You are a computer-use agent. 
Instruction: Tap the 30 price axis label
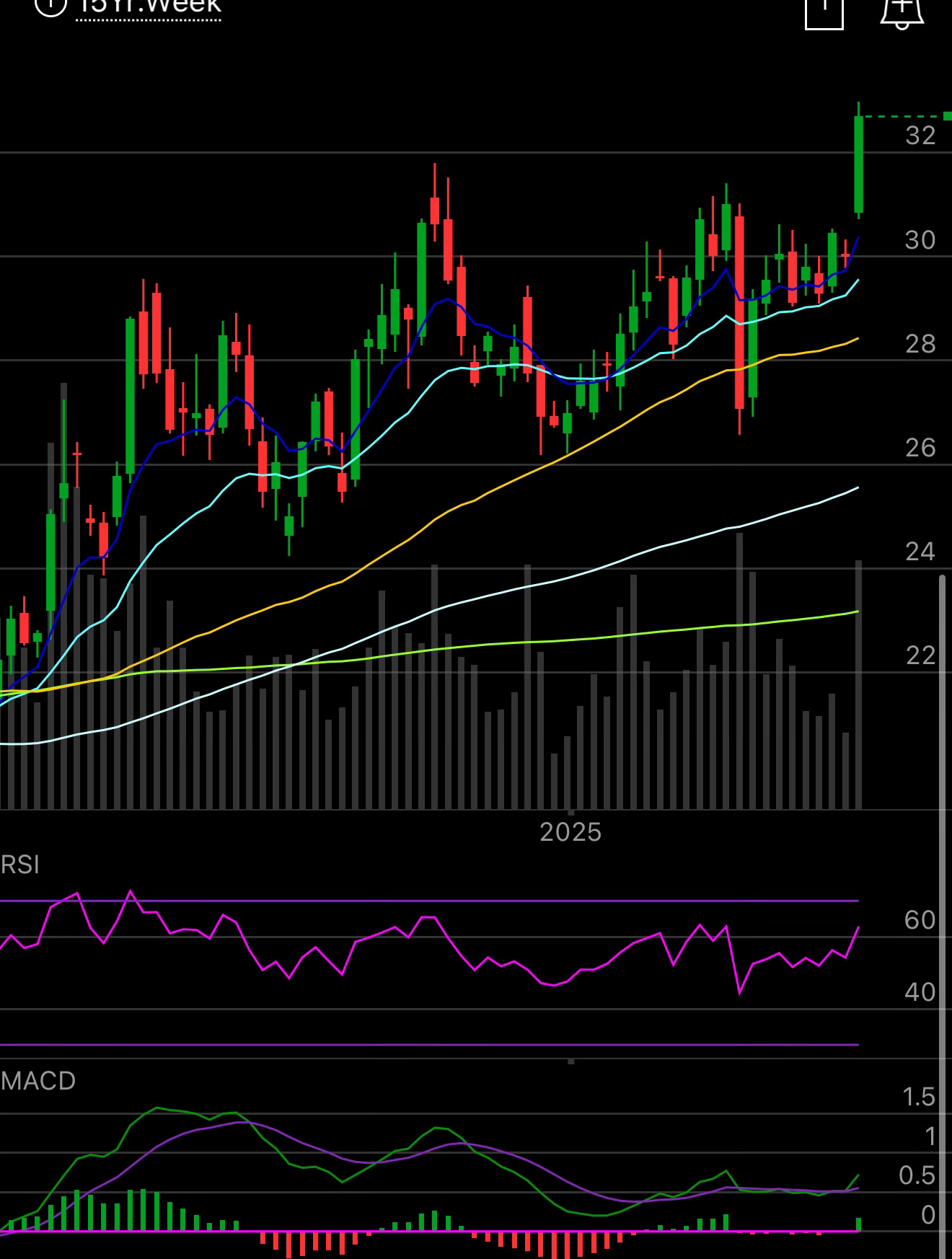coord(920,240)
